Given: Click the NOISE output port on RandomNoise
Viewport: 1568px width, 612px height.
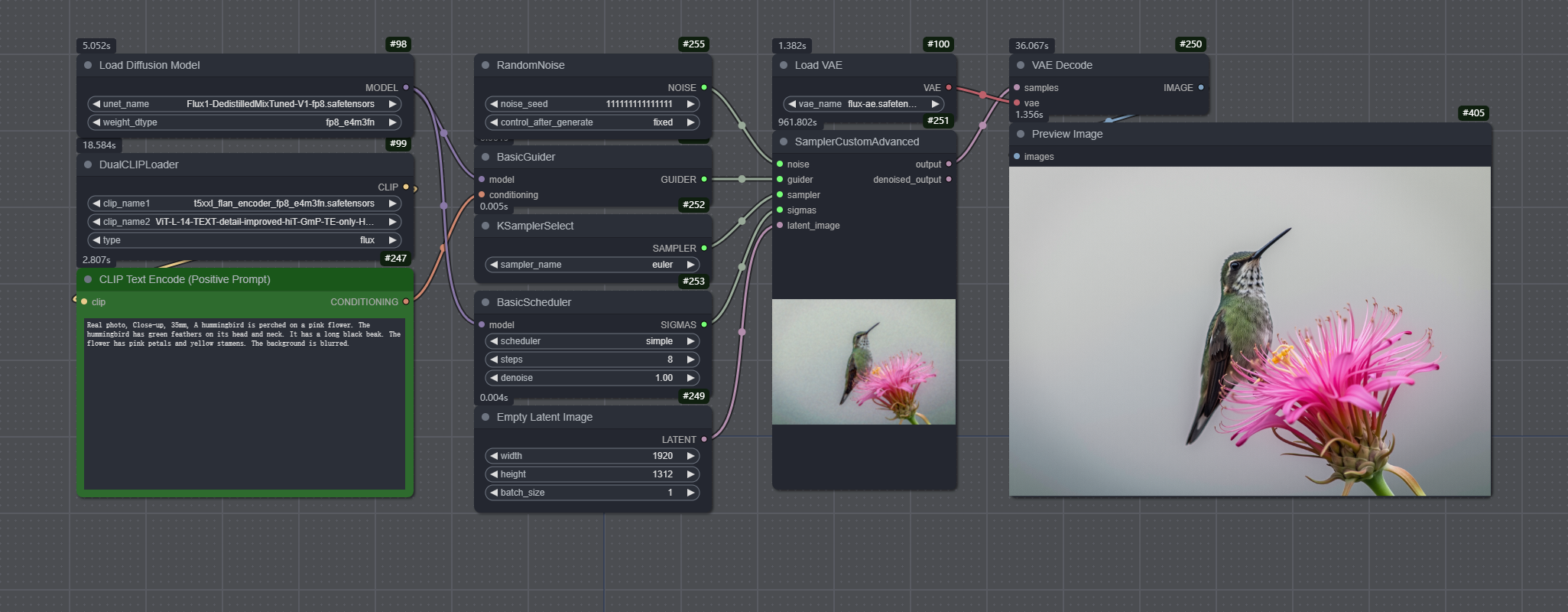Looking at the screenshot, I should [x=704, y=88].
